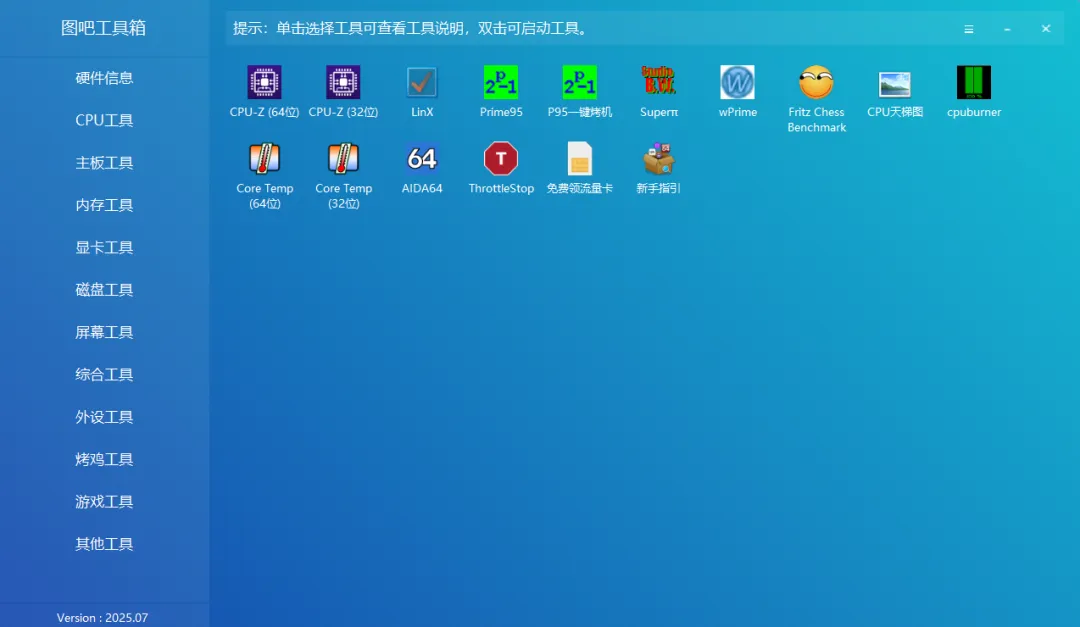Select the CPU-Z (64位) tool icon
Screen dimensions: 1080x627
tap(264, 83)
